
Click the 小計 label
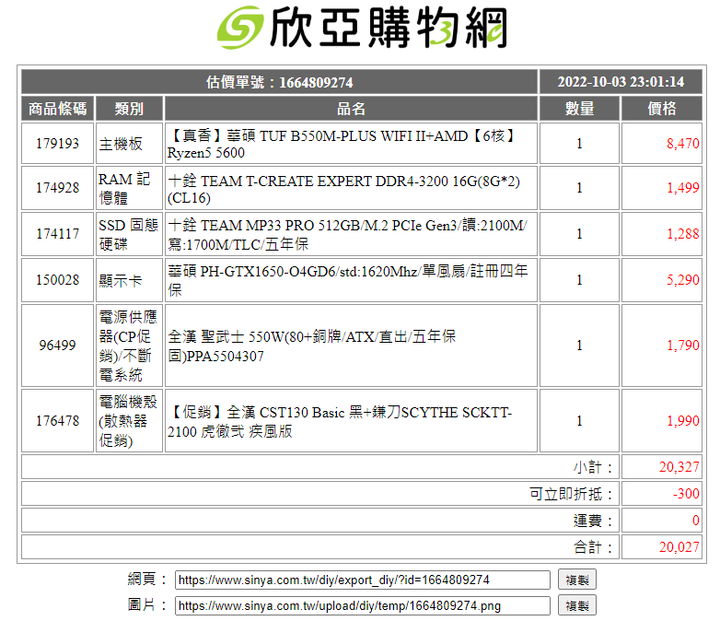click(x=593, y=467)
